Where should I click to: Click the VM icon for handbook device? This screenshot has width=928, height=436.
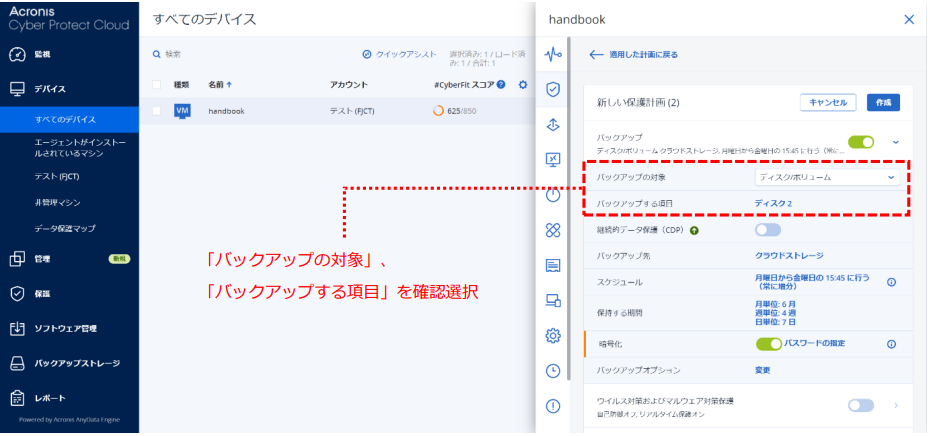(182, 111)
